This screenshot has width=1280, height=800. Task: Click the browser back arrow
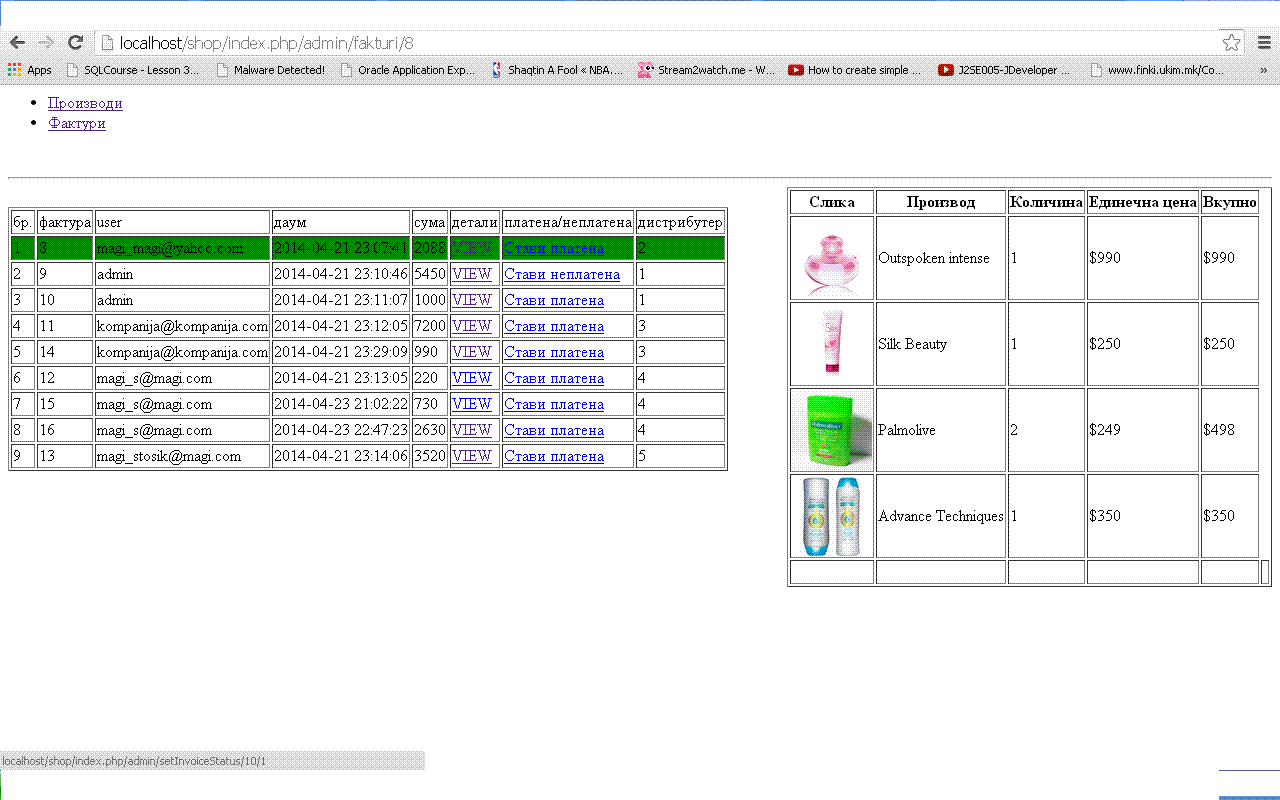pyautogui.click(x=17, y=42)
